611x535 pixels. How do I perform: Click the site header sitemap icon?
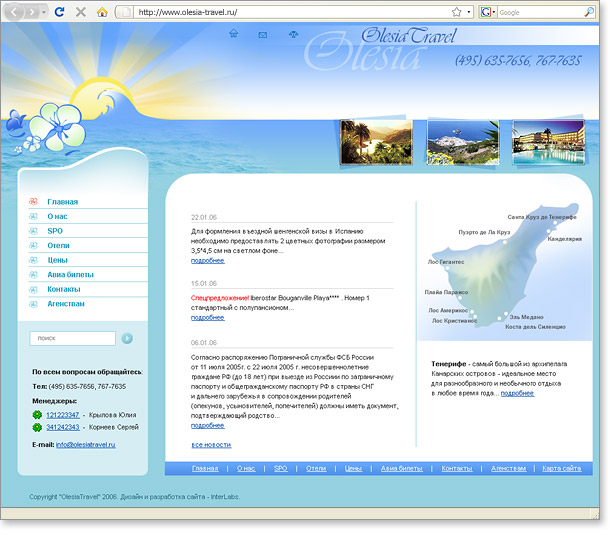click(293, 34)
